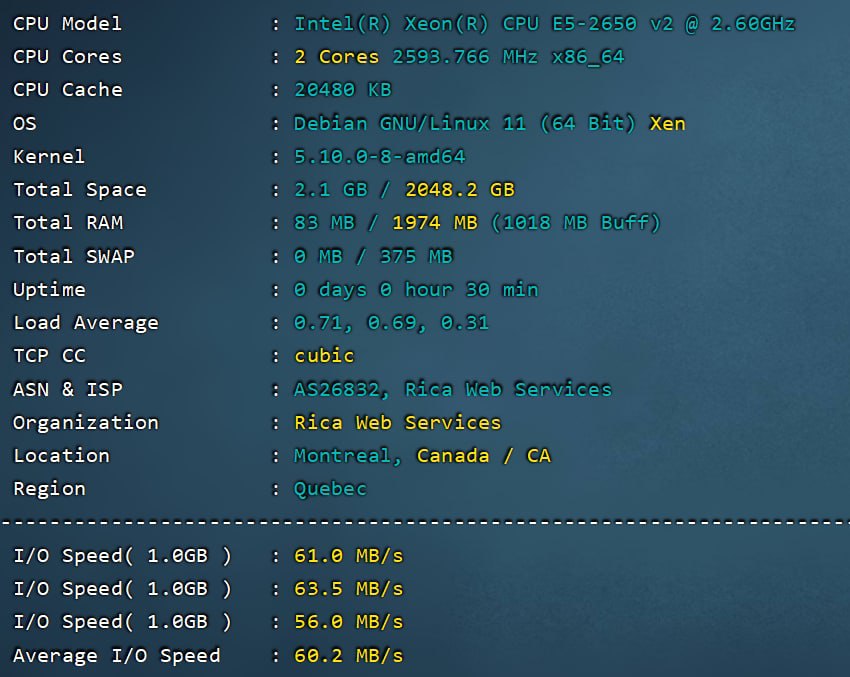Image resolution: width=850 pixels, height=677 pixels.
Task: Click the 2048.2 GB total space value
Action: pyautogui.click(x=459, y=190)
